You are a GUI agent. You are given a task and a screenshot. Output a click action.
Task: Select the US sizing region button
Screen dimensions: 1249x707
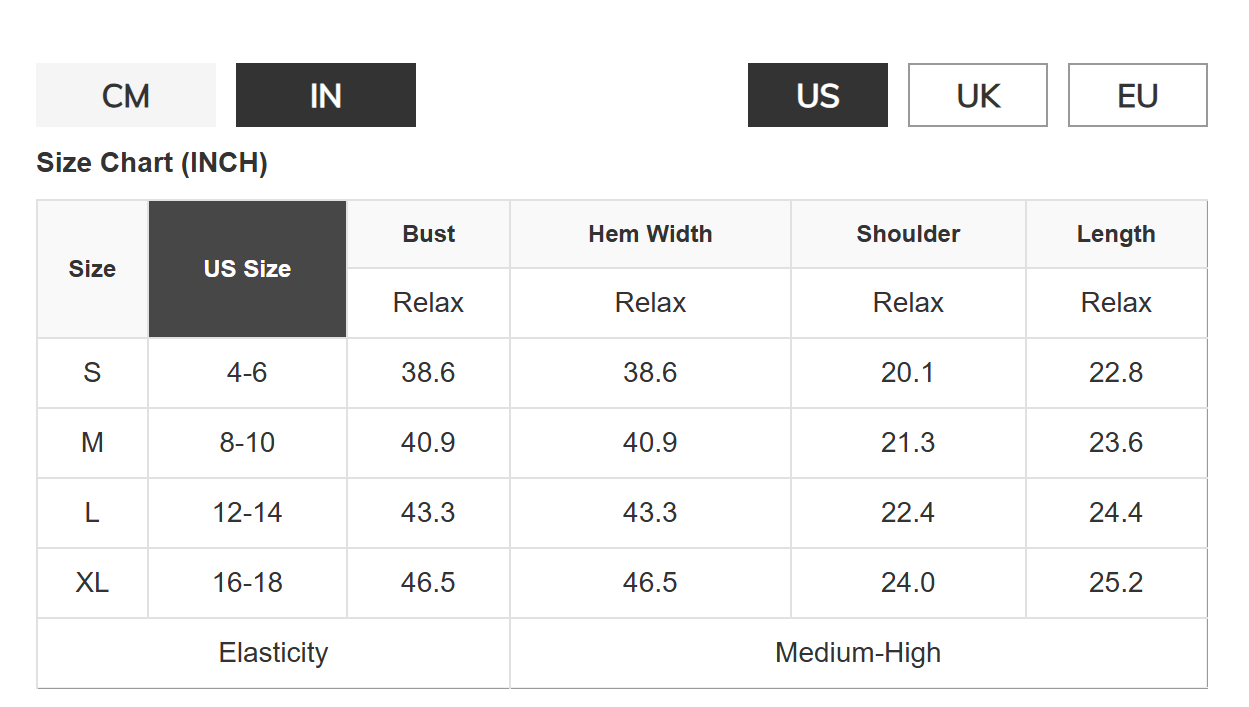coord(817,96)
